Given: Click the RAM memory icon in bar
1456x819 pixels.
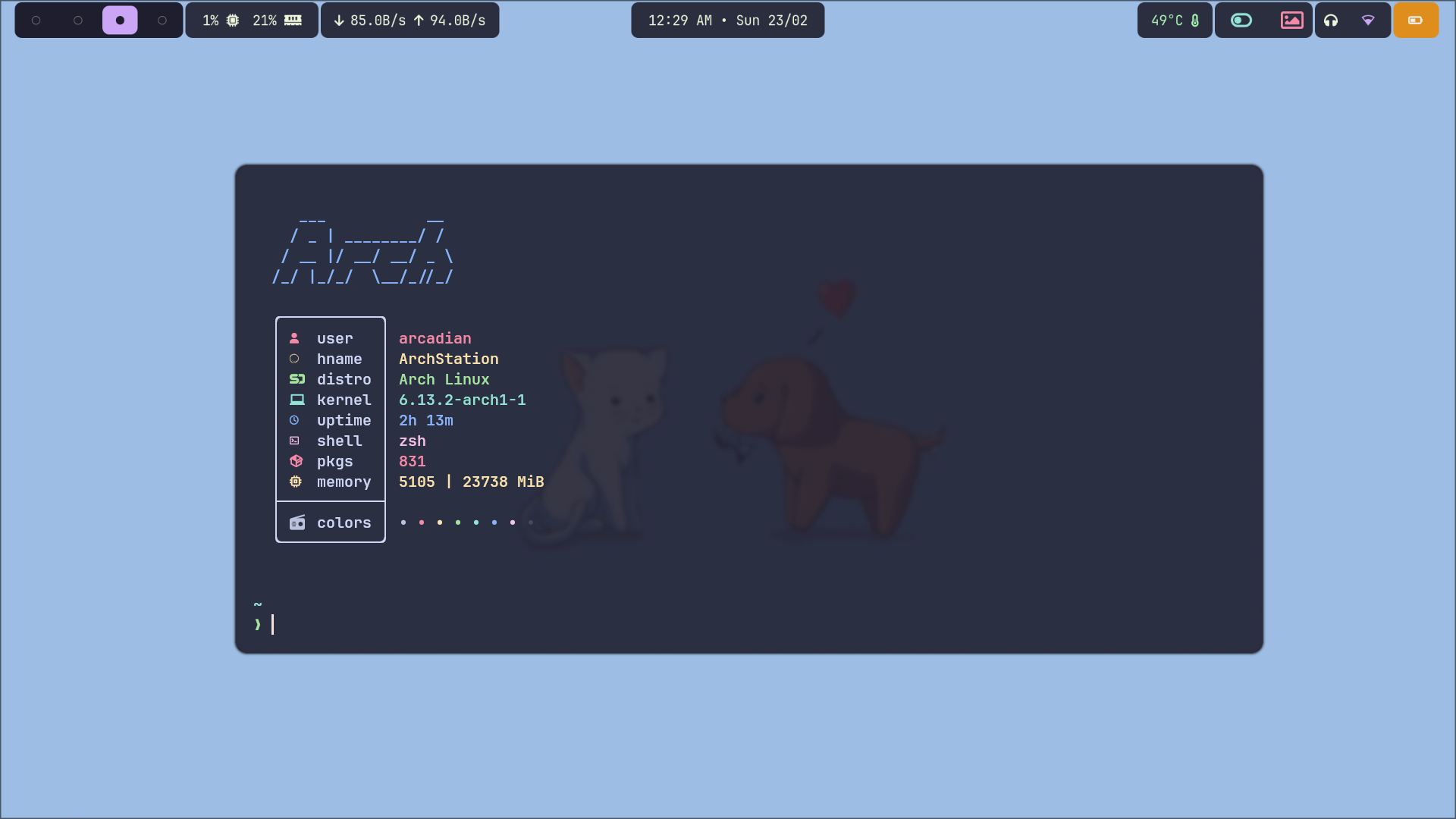Looking at the screenshot, I should tap(293, 20).
